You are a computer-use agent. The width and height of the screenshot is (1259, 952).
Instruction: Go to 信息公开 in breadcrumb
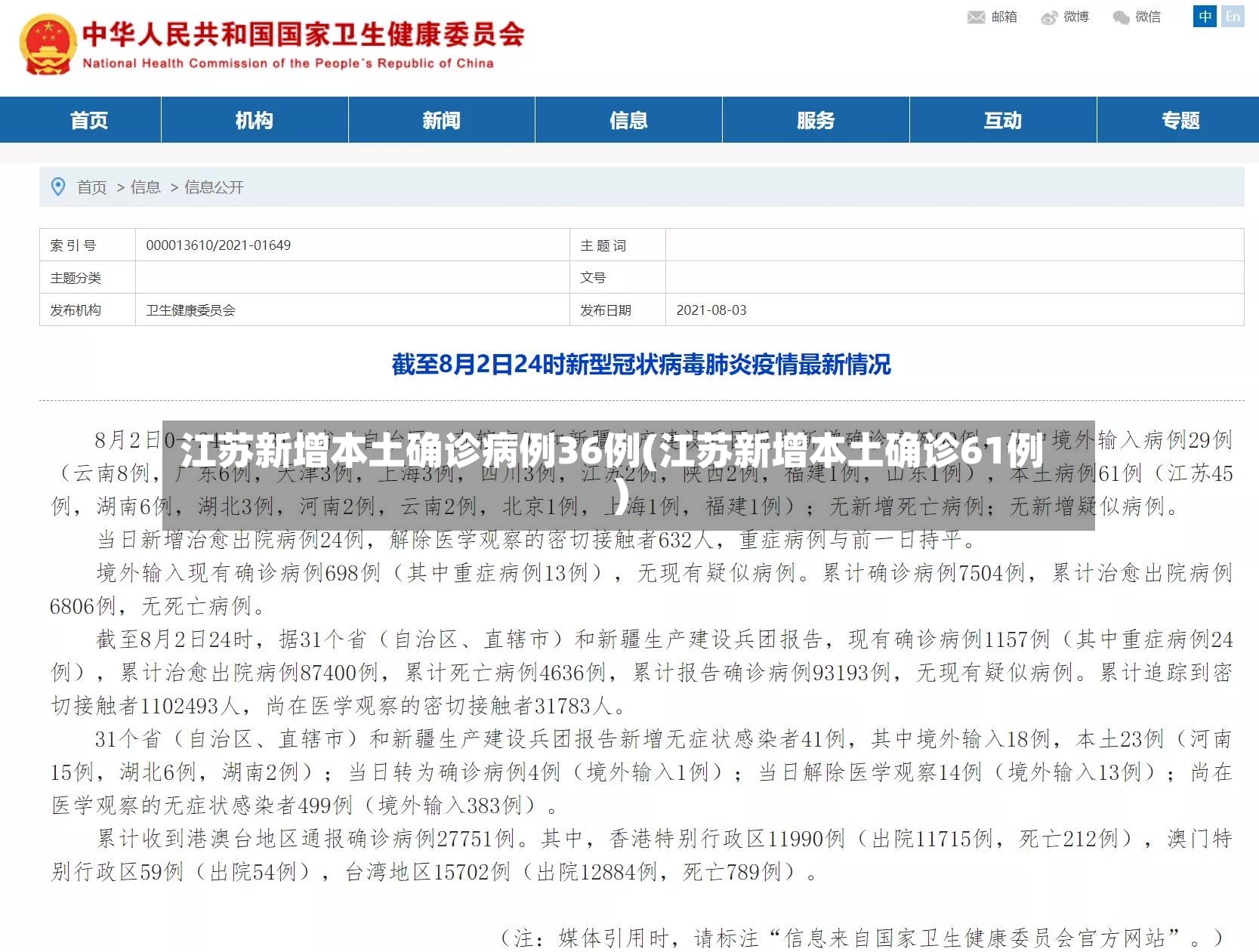click(x=214, y=187)
